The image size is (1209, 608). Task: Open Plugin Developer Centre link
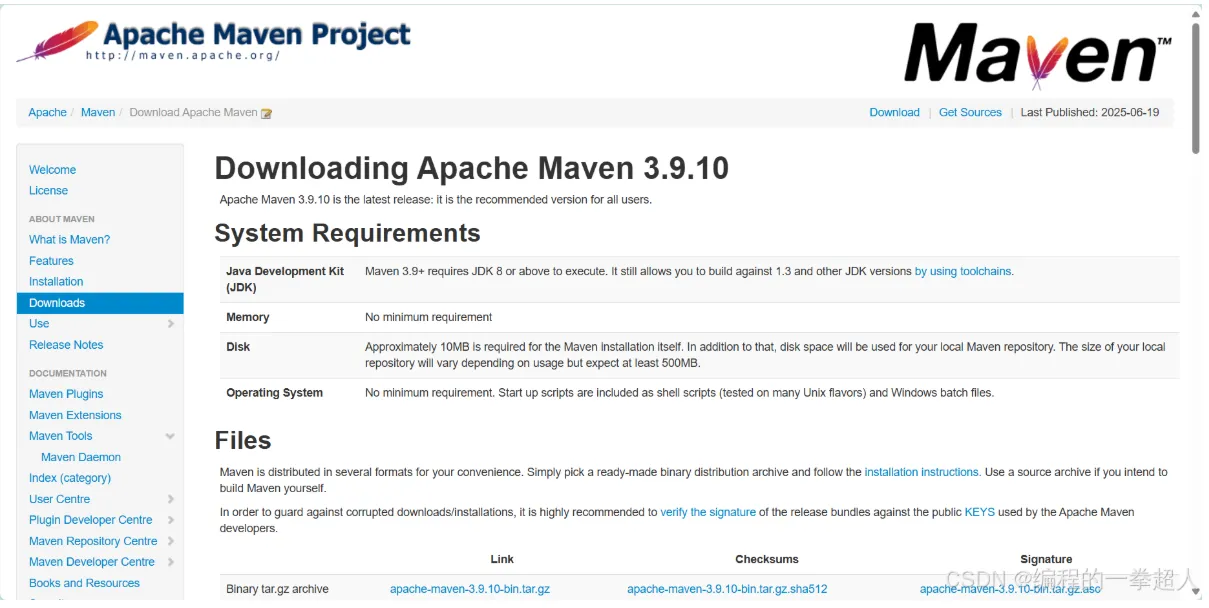(91, 520)
